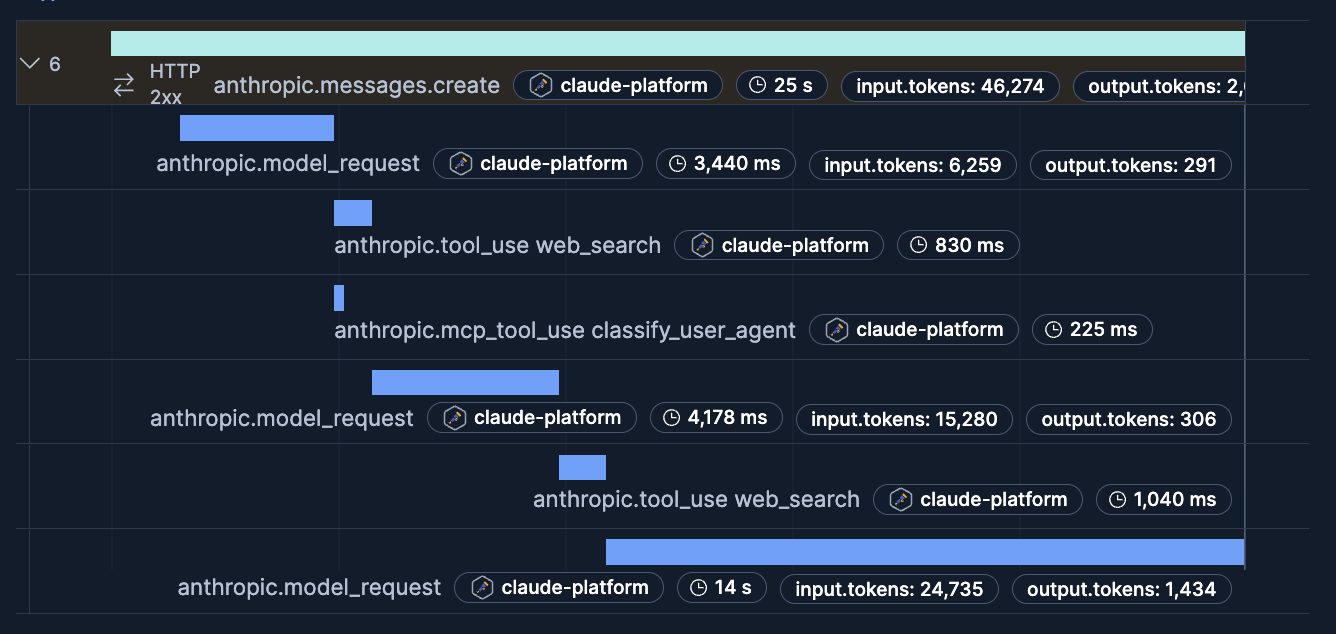Click the 225 ms duration badge
Viewport: 1336px width, 634px height.
click(x=1093, y=329)
